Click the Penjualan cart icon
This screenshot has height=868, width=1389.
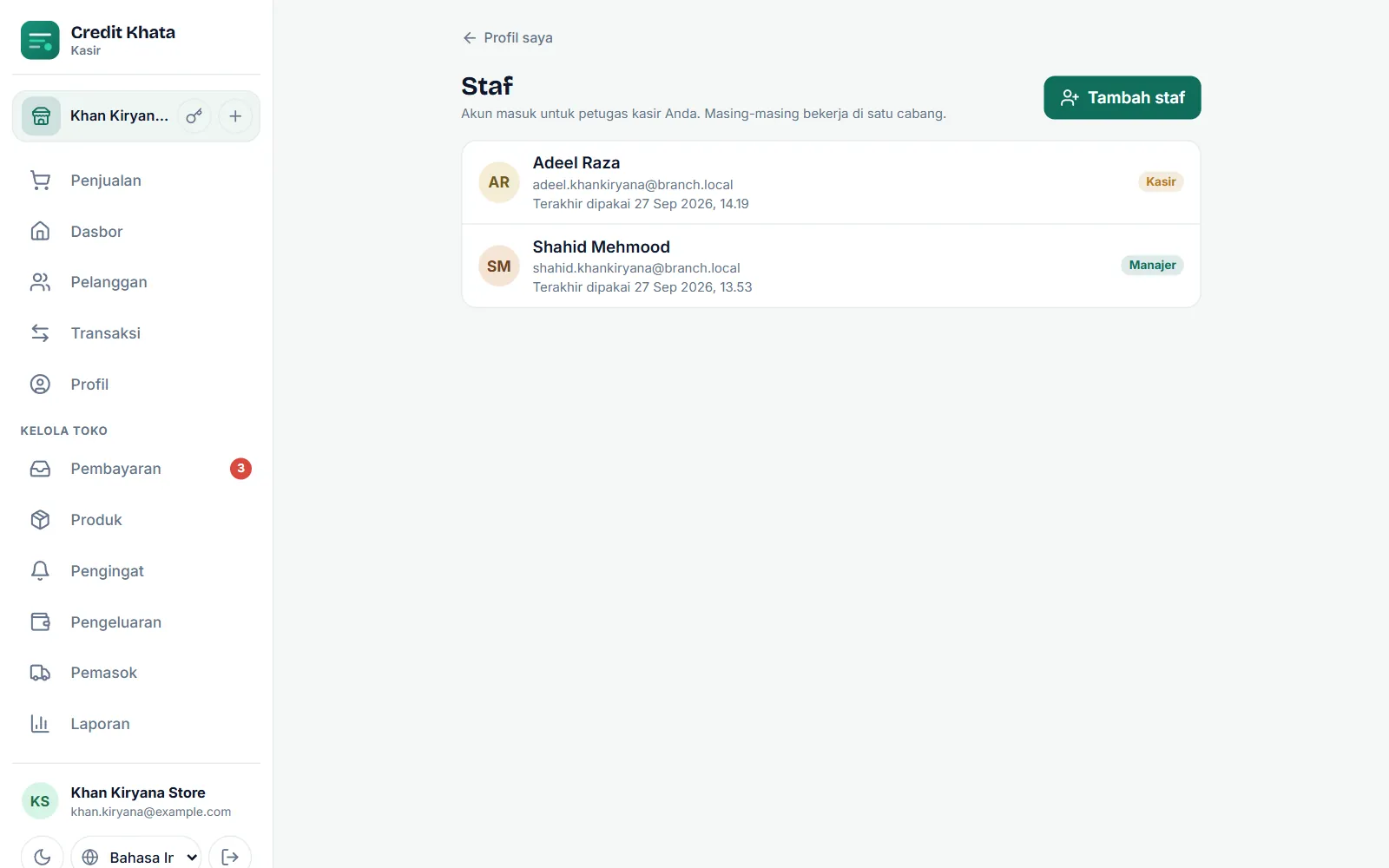pos(40,181)
